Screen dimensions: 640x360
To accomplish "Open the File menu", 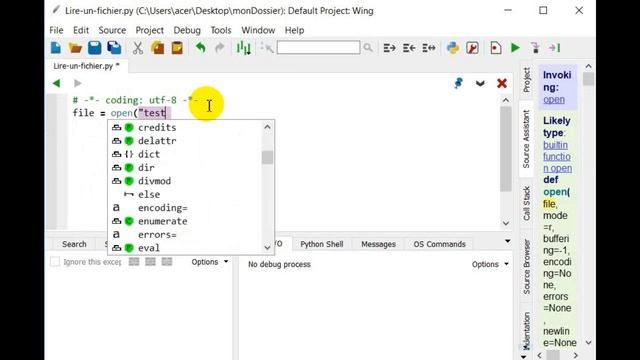I will pos(56,30).
